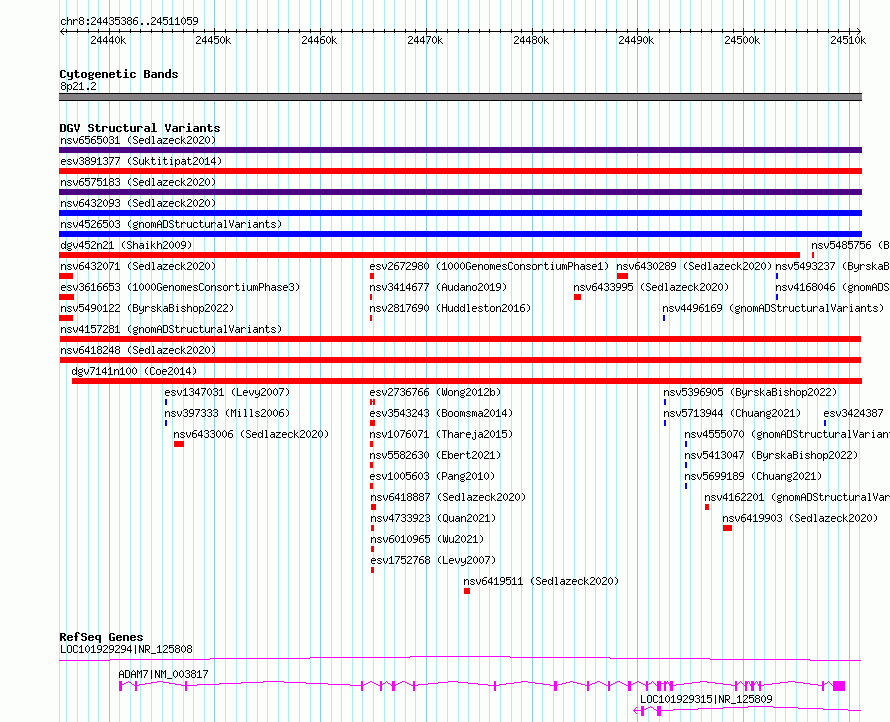Open the nsv6575183 (Sedlazeck2020) label
Viewport: 890px width, 722px height.
click(138, 182)
